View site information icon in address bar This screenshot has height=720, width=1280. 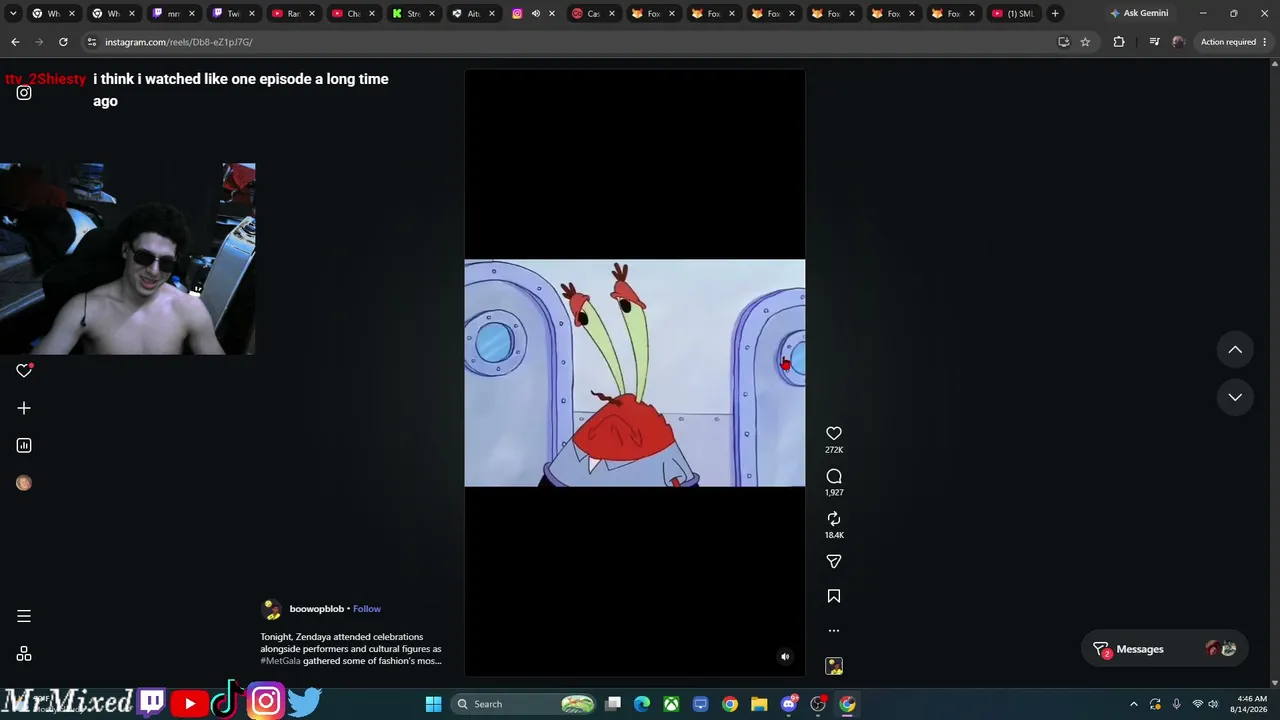91,42
